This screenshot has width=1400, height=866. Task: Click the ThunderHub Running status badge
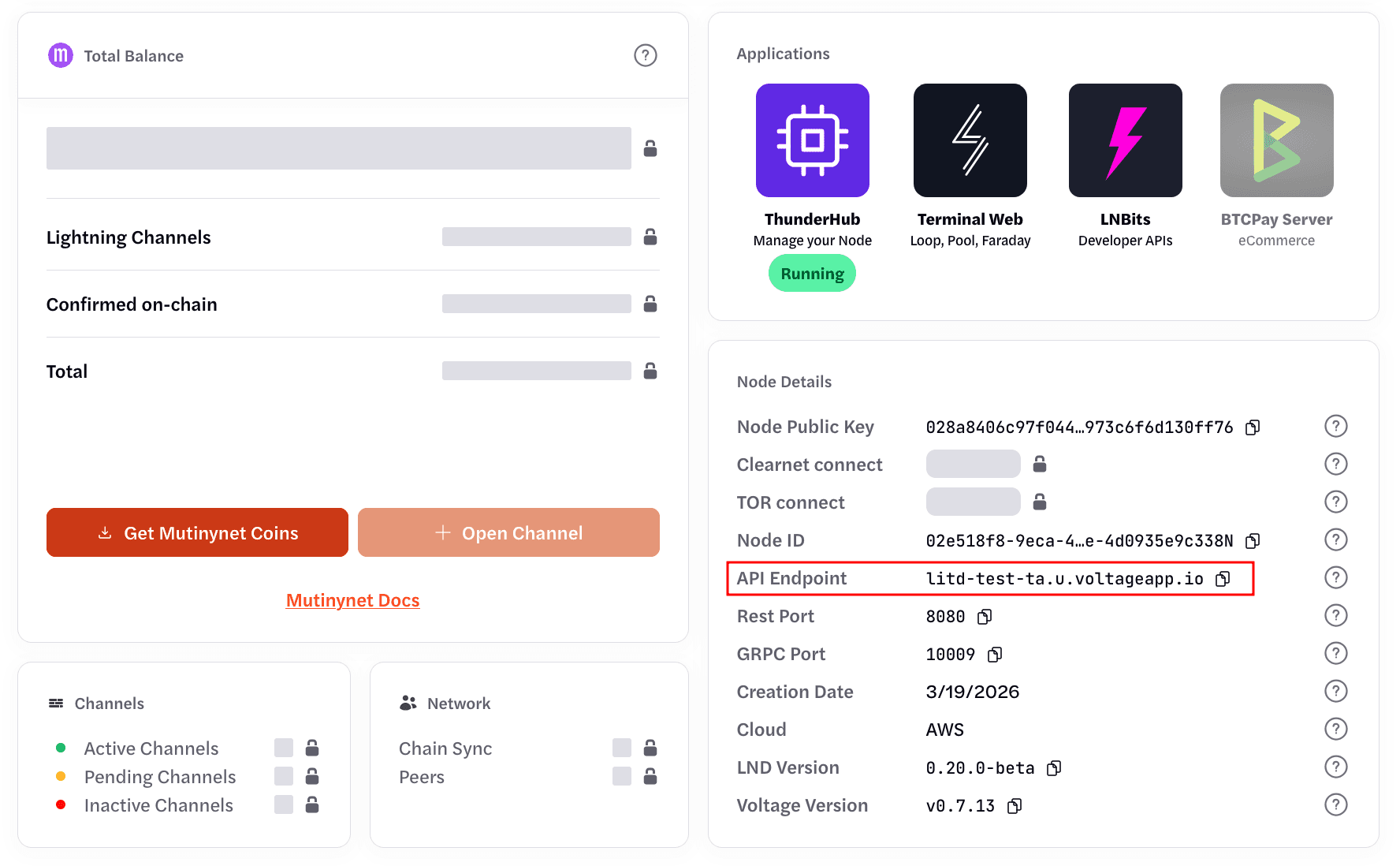click(x=812, y=274)
